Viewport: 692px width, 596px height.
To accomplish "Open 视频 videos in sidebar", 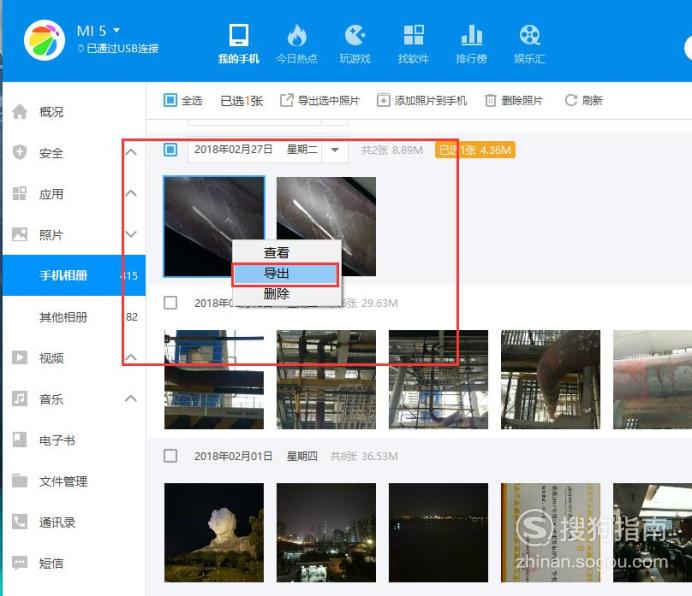I will click(x=51, y=358).
